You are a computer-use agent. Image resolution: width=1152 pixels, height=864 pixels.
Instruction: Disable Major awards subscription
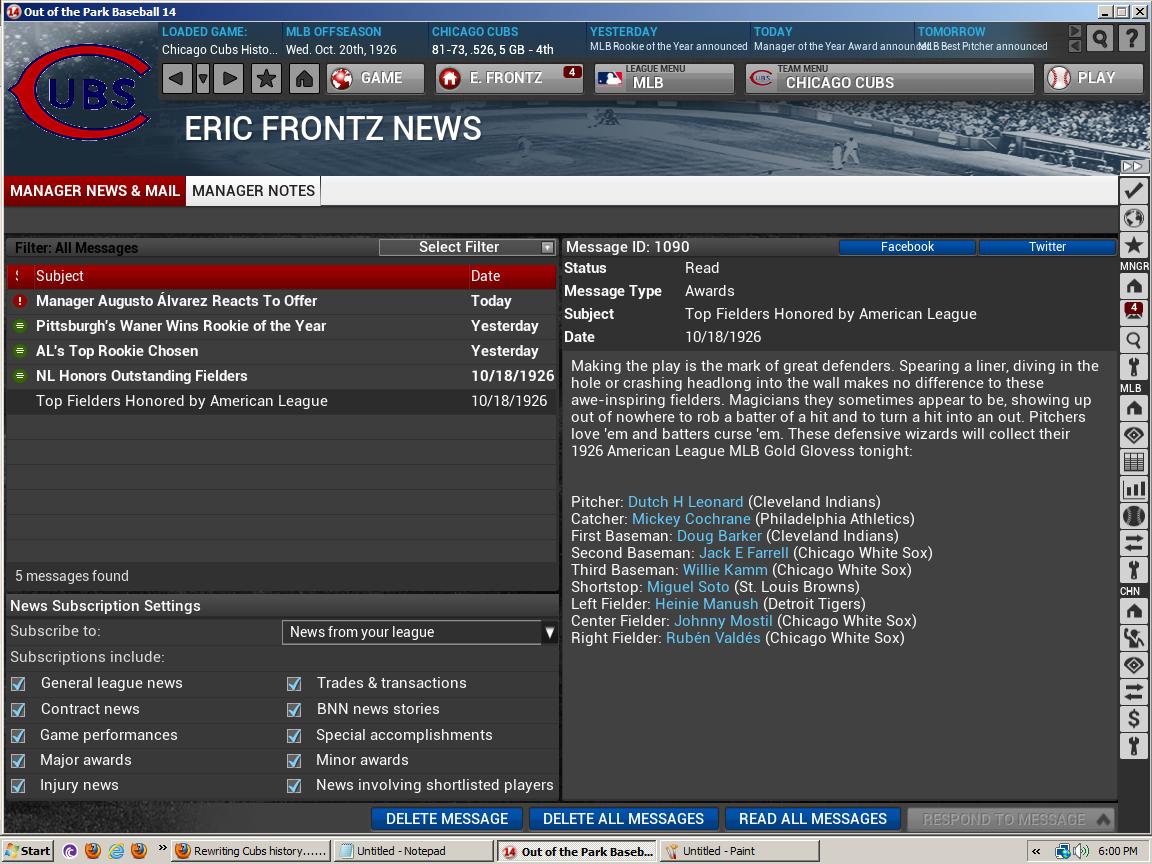pyautogui.click(x=18, y=760)
